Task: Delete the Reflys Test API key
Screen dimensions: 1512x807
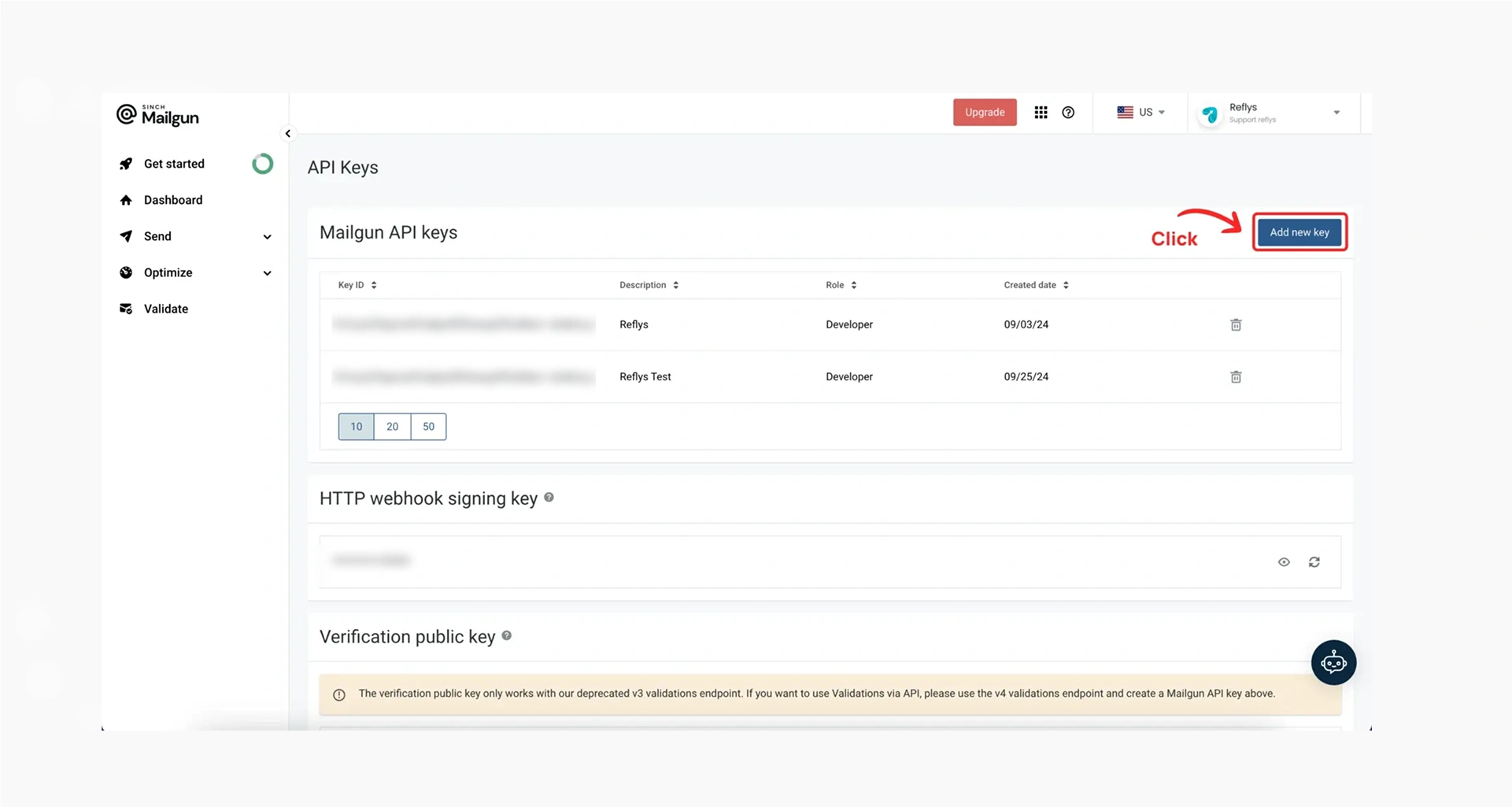Action: pos(1236,376)
